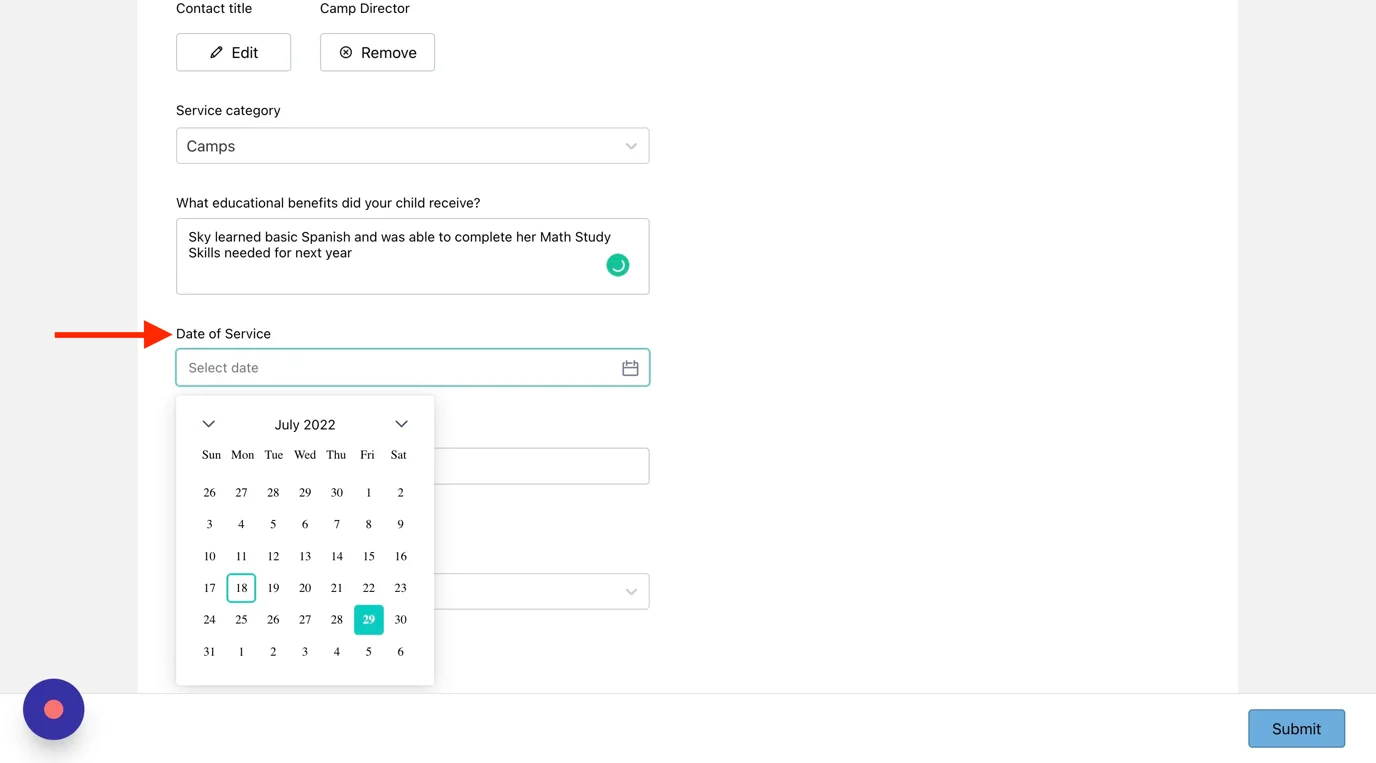Click the Select date input field
Viewport: 1376px width, 763px height.
[x=412, y=368]
